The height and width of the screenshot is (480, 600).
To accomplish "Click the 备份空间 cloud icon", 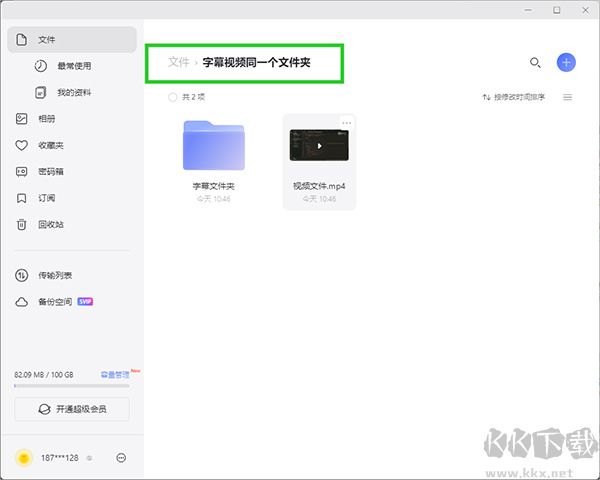I will tap(21, 302).
